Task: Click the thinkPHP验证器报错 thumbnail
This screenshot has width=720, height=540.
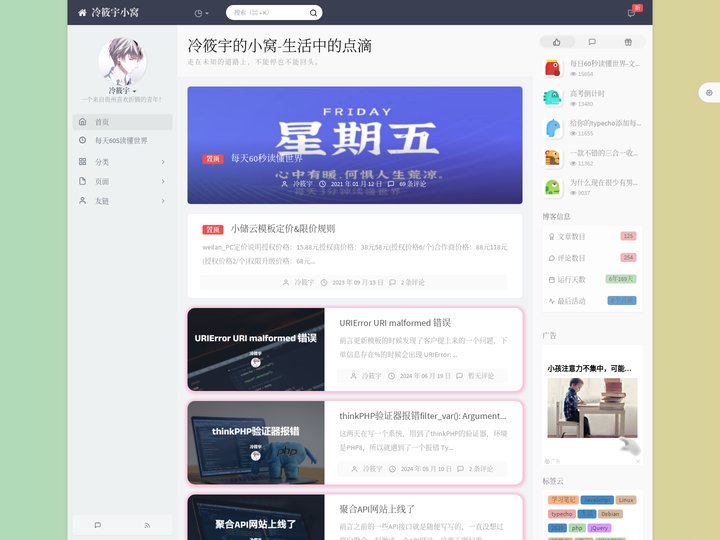Action: pos(256,443)
